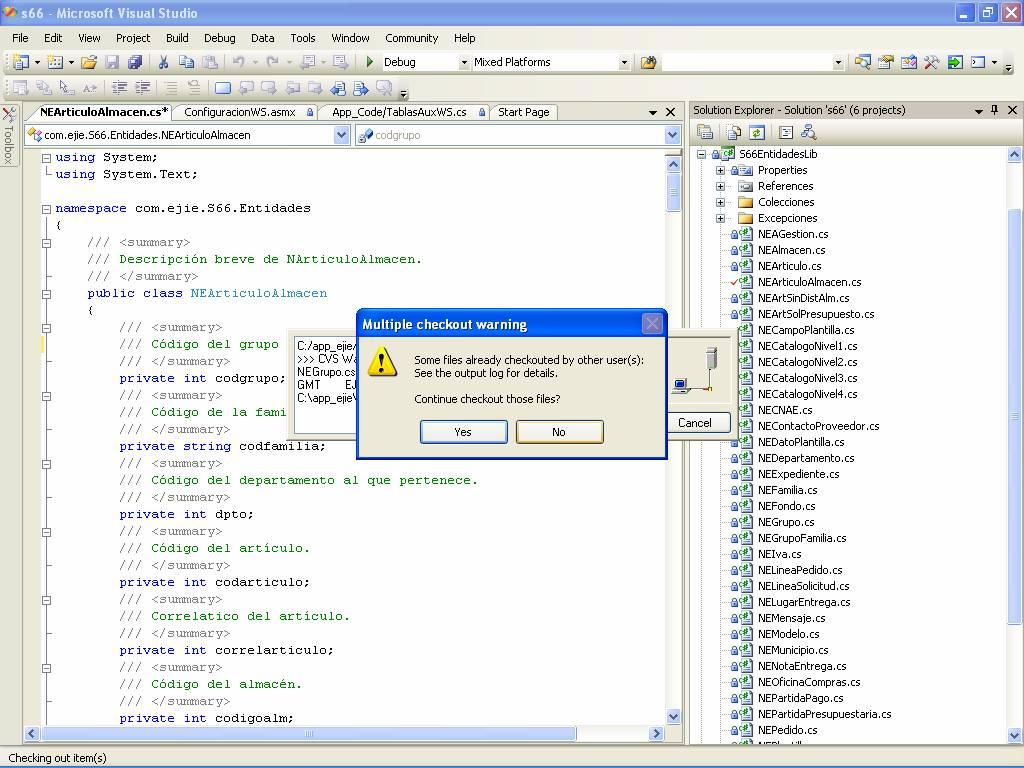Collapse the namespace code block

point(46,208)
